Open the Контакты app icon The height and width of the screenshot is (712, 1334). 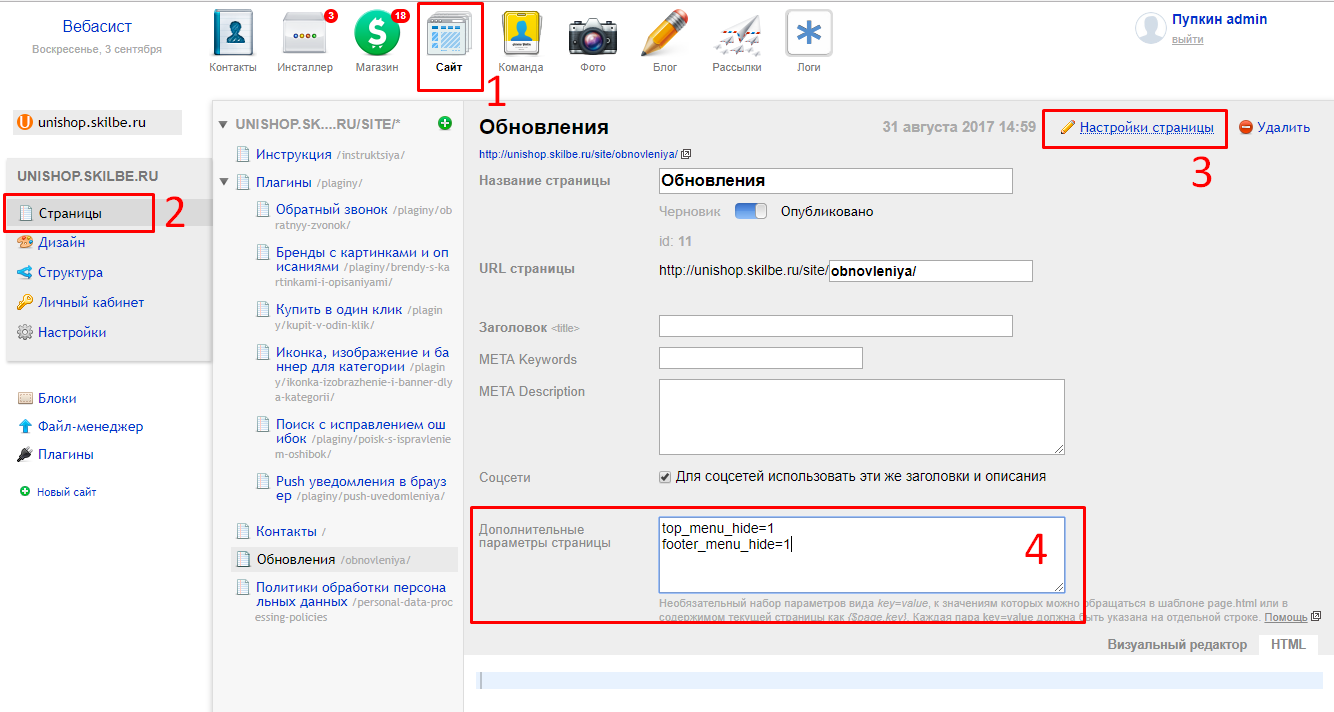click(233, 36)
